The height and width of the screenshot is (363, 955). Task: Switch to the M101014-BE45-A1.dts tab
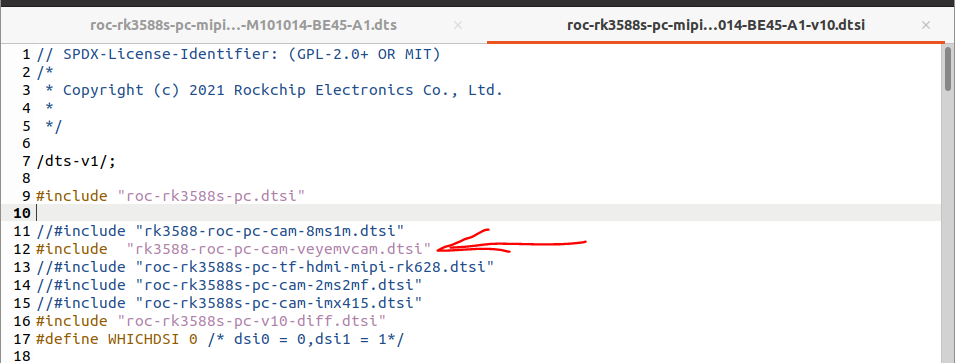pyautogui.click(x=244, y=26)
